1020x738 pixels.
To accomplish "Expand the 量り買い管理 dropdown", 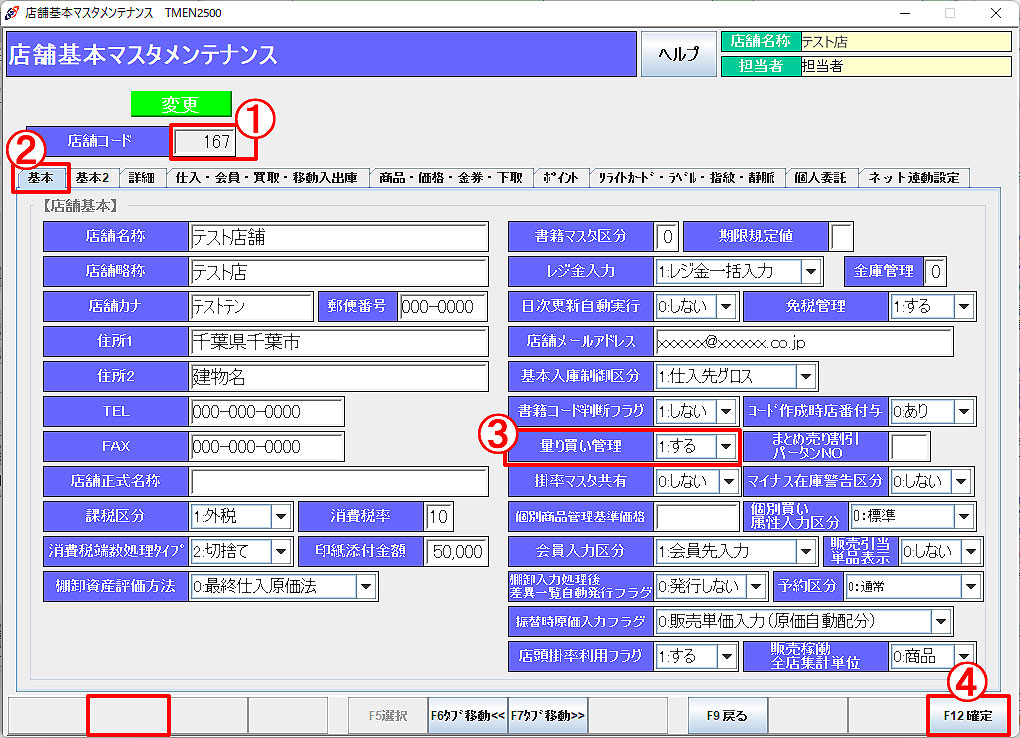I will (727, 446).
